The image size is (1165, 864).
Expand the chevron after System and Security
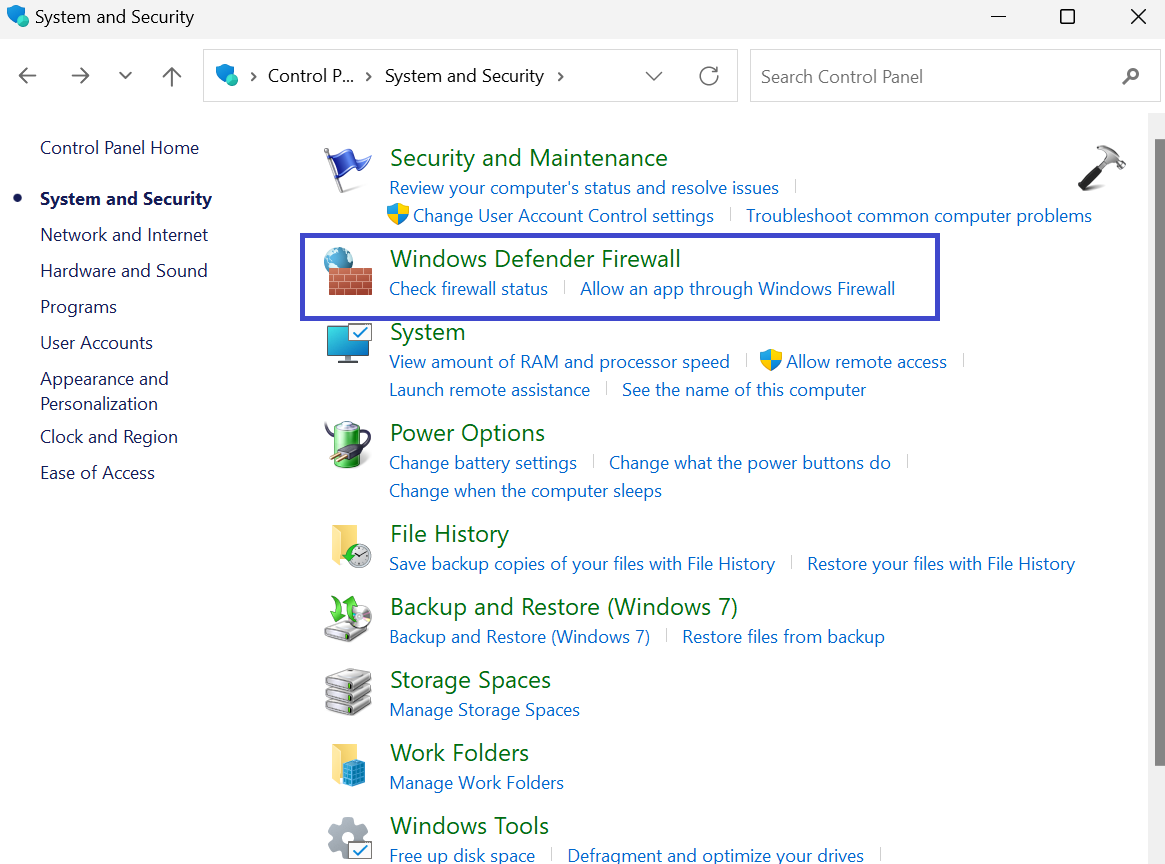click(x=560, y=76)
